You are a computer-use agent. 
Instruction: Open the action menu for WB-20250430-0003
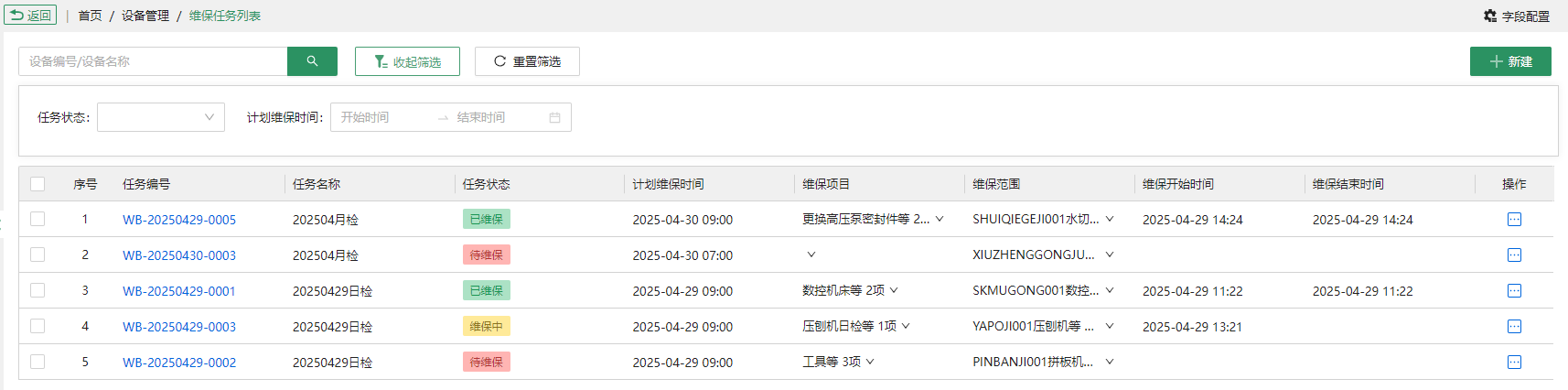1514,255
